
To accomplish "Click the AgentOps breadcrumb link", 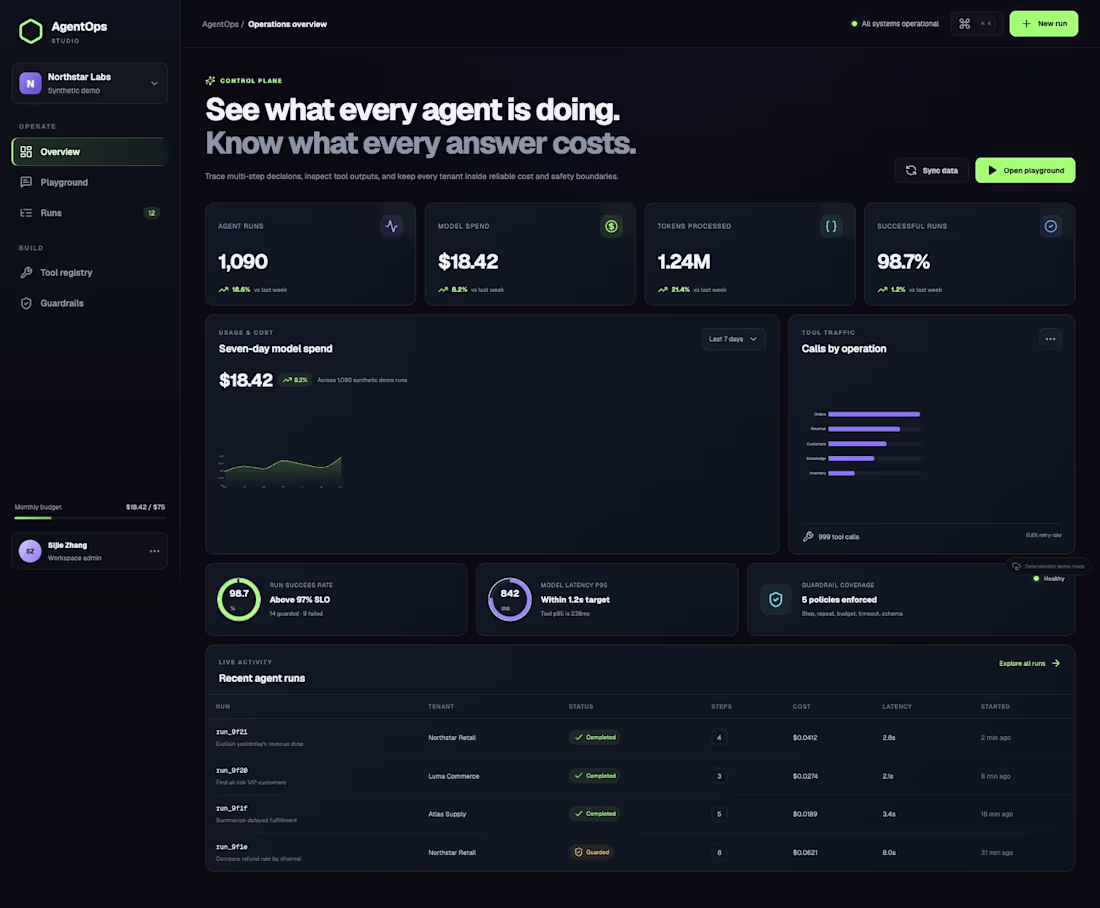I will (220, 24).
